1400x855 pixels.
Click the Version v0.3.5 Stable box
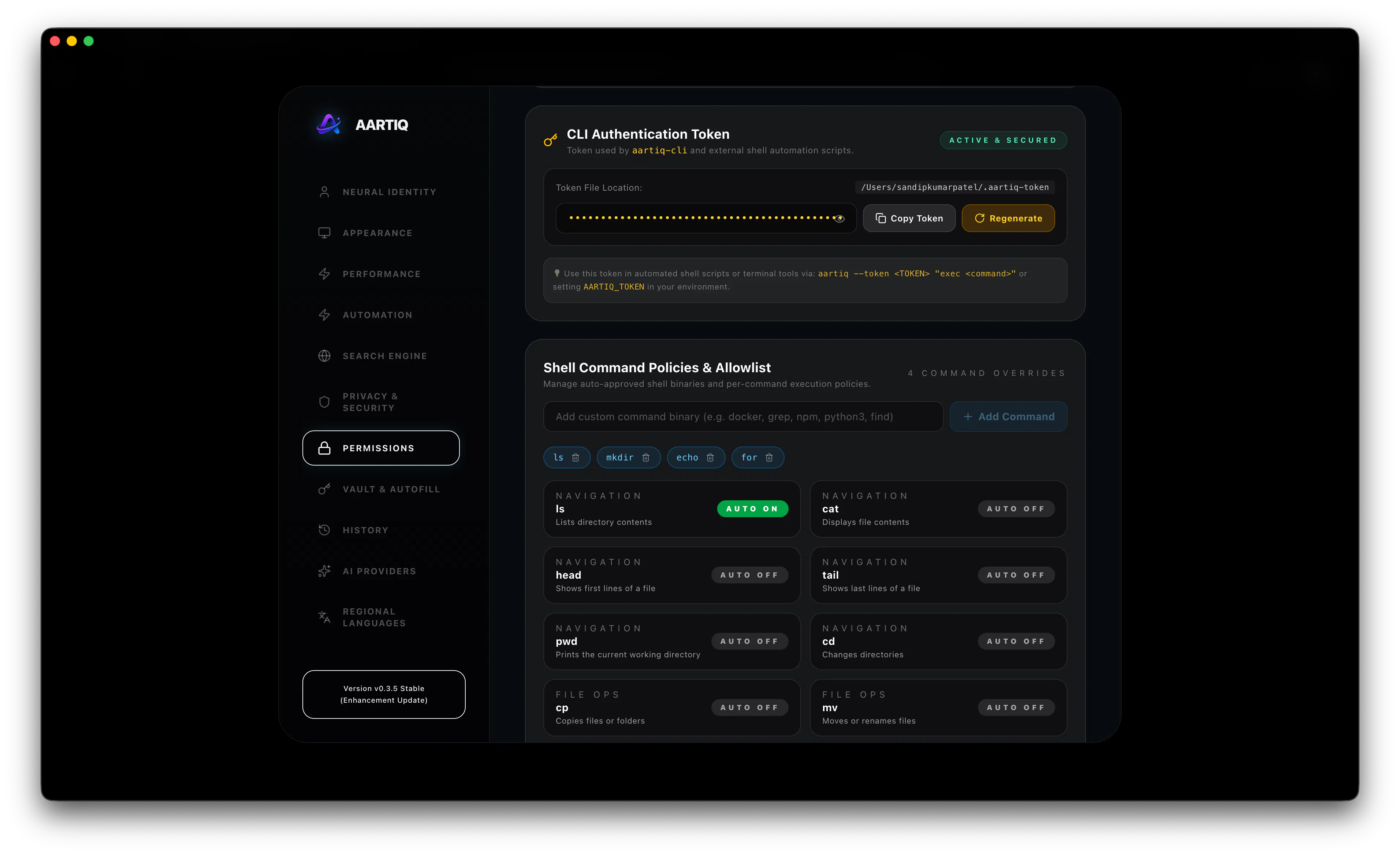[x=384, y=694]
